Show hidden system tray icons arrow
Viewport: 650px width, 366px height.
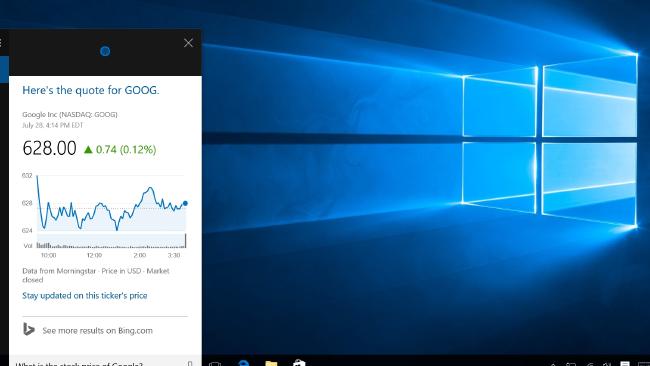[x=553, y=364]
